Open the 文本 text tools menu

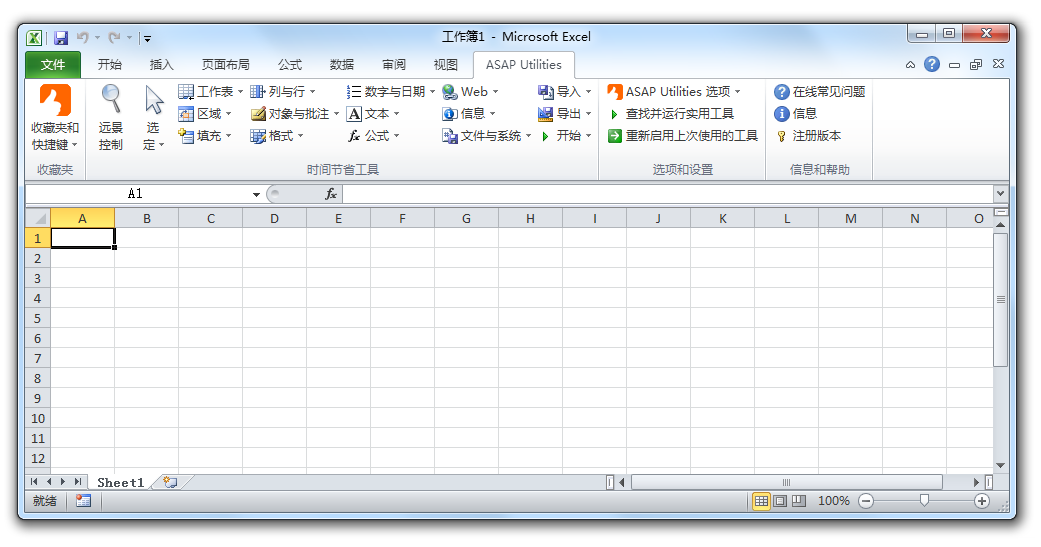tap(373, 114)
